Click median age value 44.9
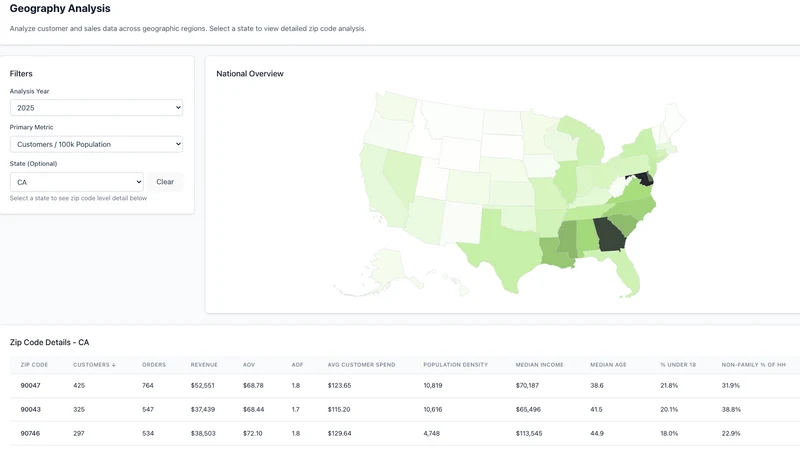 tap(597, 434)
